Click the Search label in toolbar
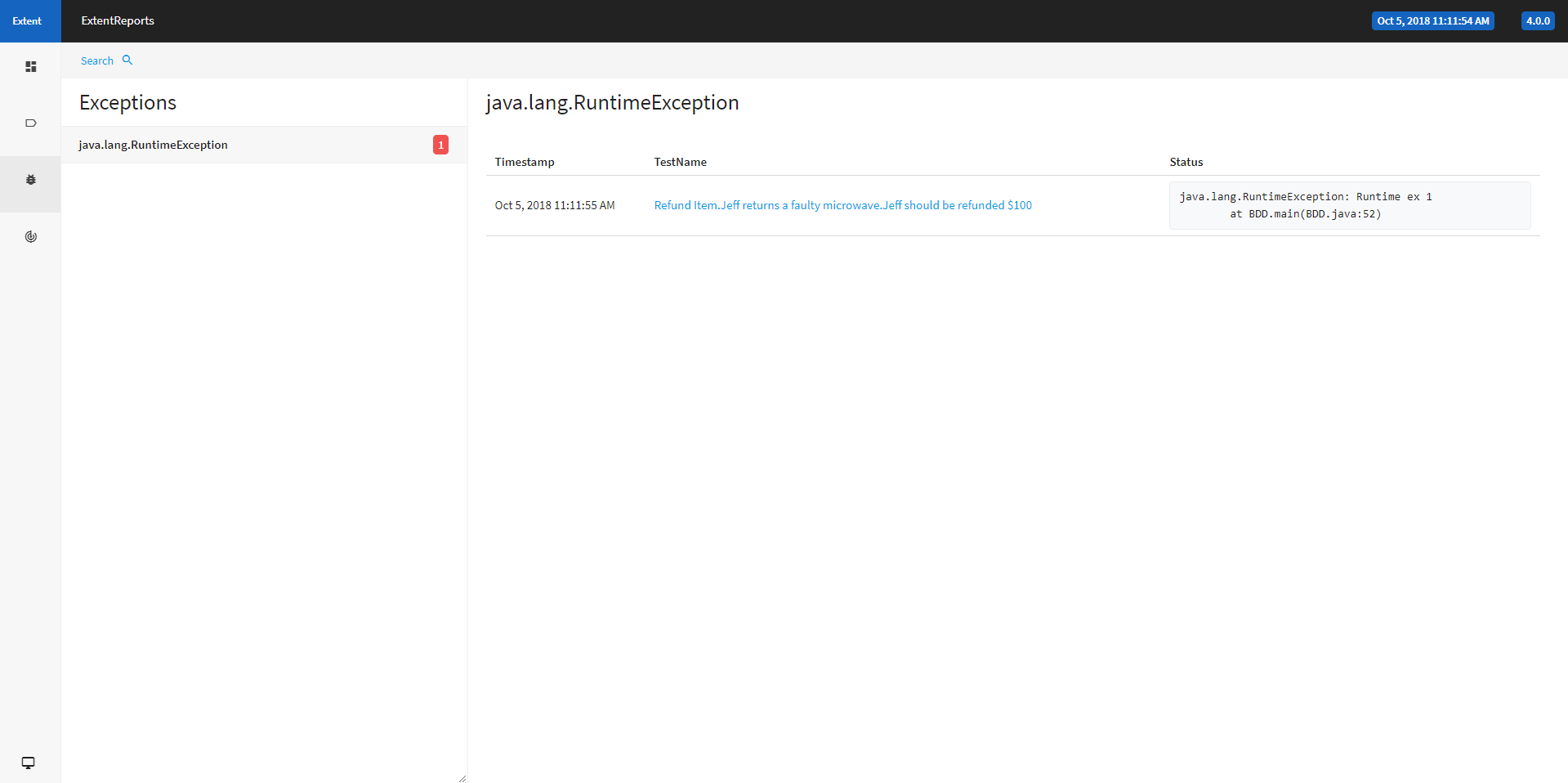The height and width of the screenshot is (783, 1568). tap(97, 61)
